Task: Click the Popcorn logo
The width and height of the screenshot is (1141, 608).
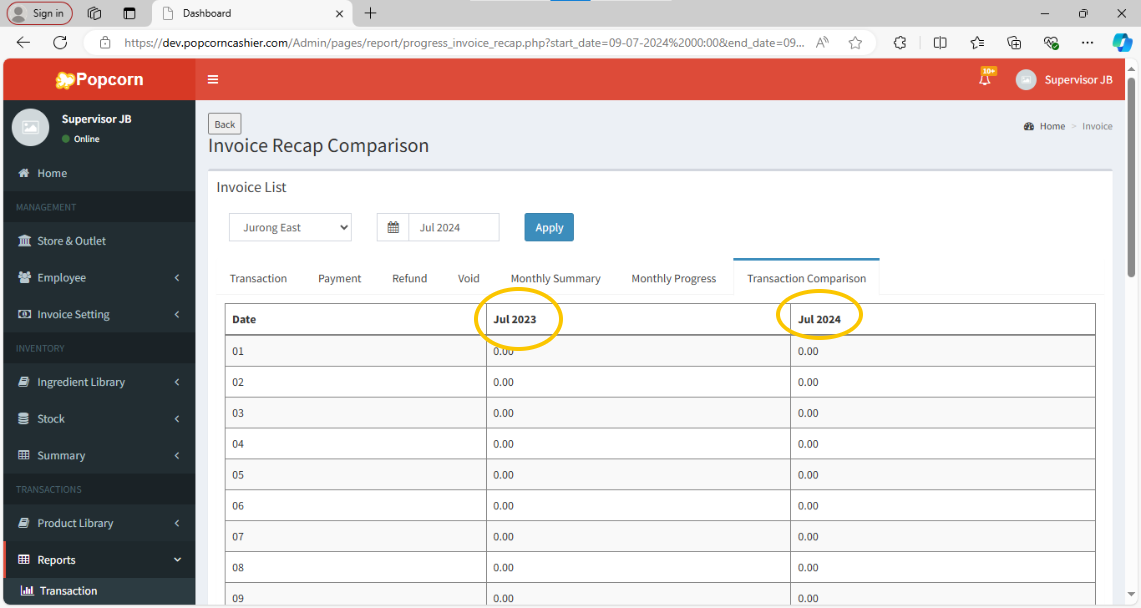Action: tap(100, 79)
